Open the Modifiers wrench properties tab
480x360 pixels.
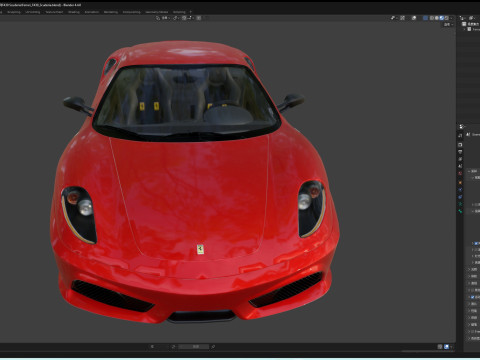pos(460,190)
